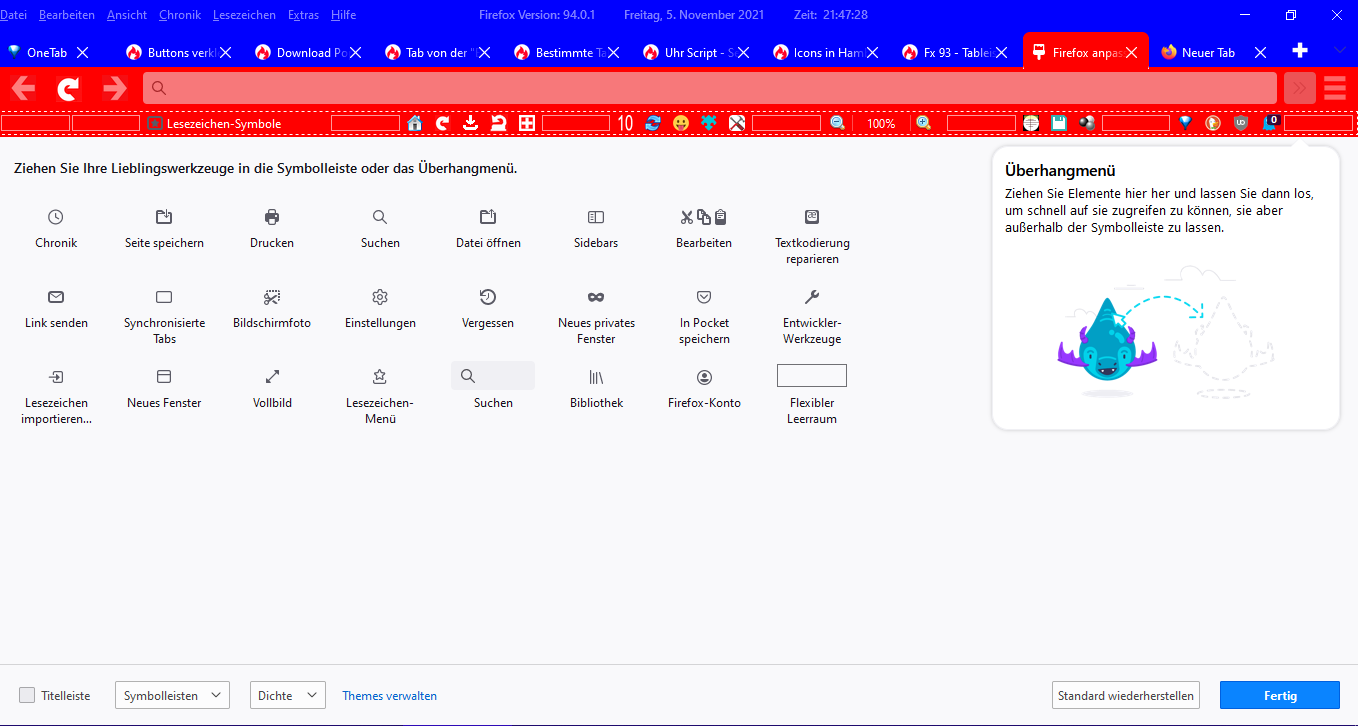1358x726 pixels.
Task: Expand the Dichte density dropdown
Action: (287, 695)
